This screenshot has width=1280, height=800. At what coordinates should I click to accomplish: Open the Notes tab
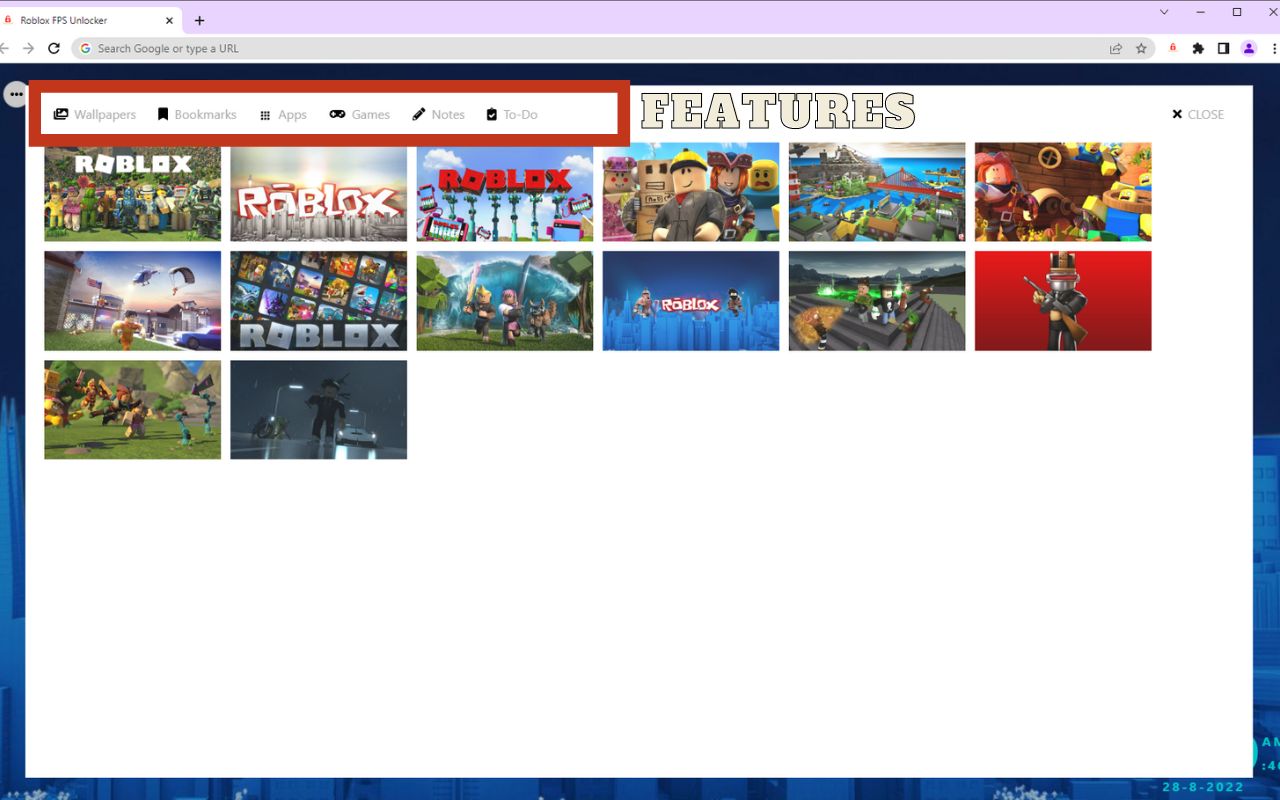(x=438, y=114)
